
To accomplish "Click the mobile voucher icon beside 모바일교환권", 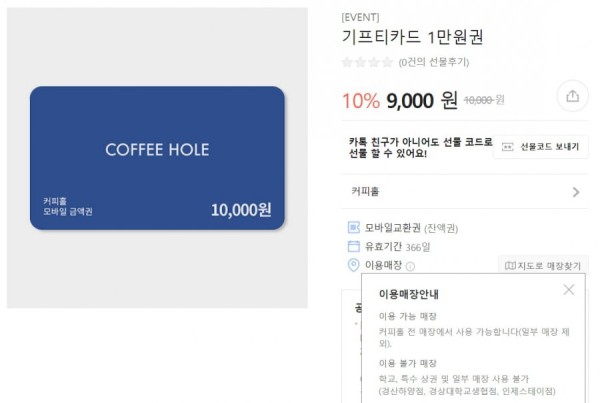I will click(x=353, y=227).
